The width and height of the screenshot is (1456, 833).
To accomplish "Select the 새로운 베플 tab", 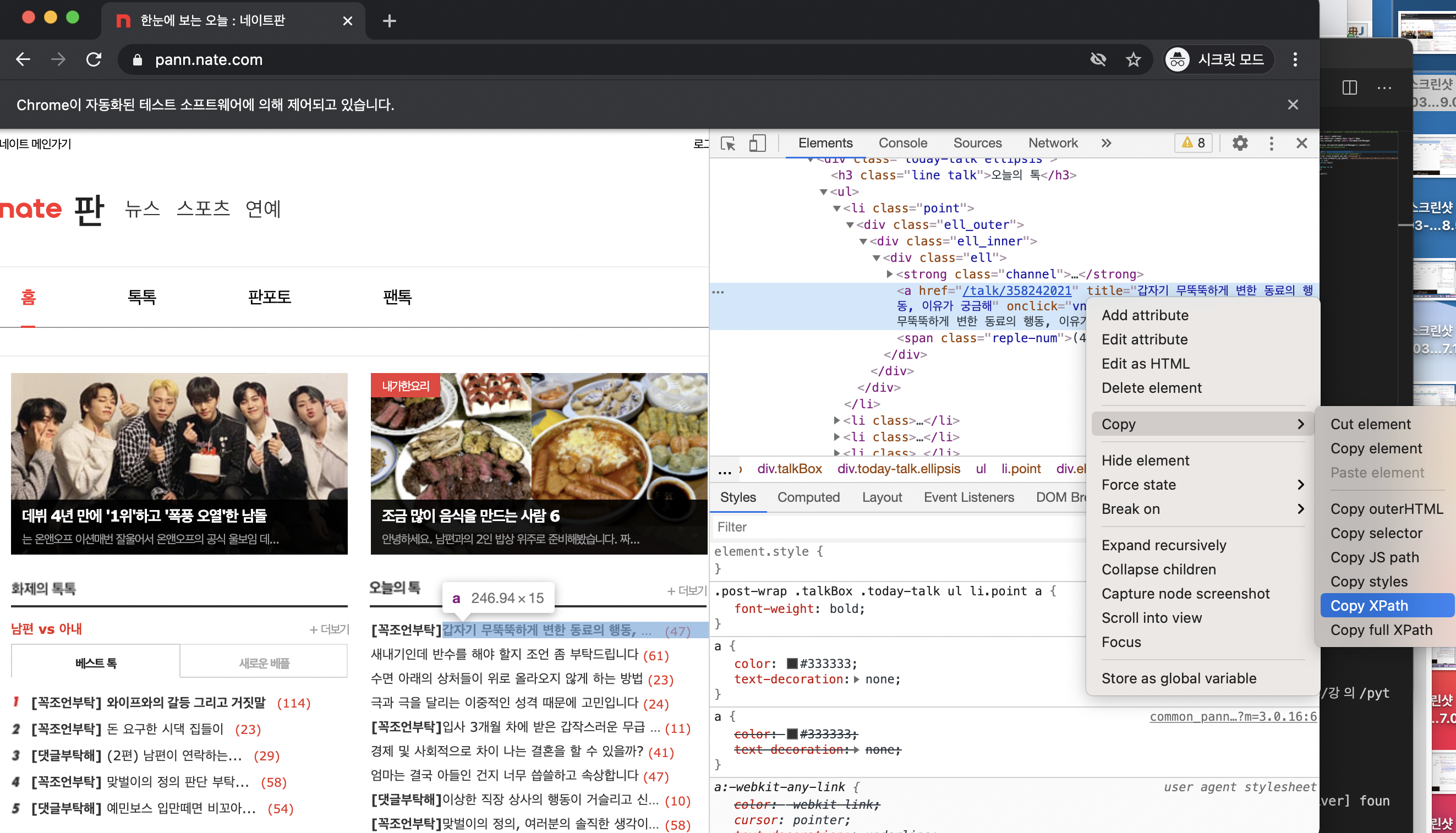I will [264, 662].
